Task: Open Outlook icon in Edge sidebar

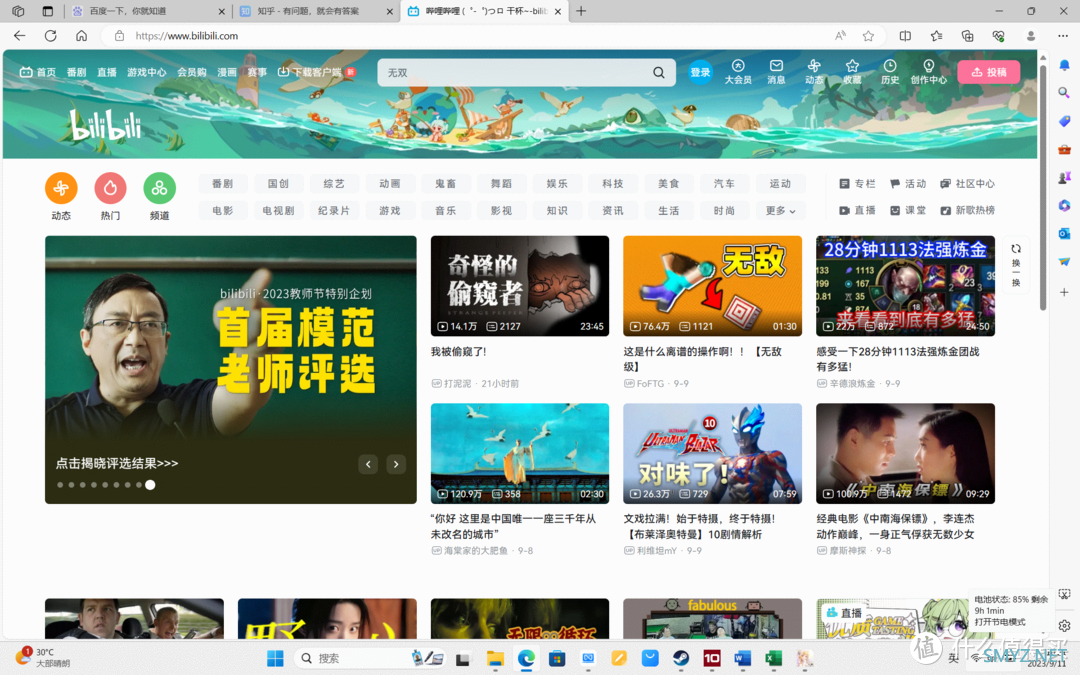Action: click(x=1064, y=233)
